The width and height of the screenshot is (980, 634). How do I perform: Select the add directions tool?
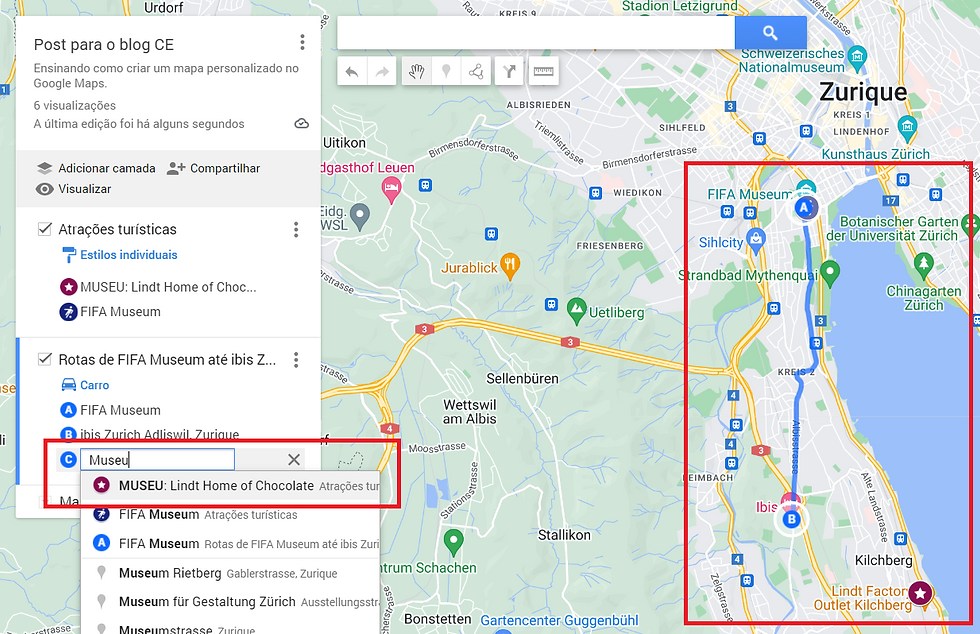(x=509, y=72)
